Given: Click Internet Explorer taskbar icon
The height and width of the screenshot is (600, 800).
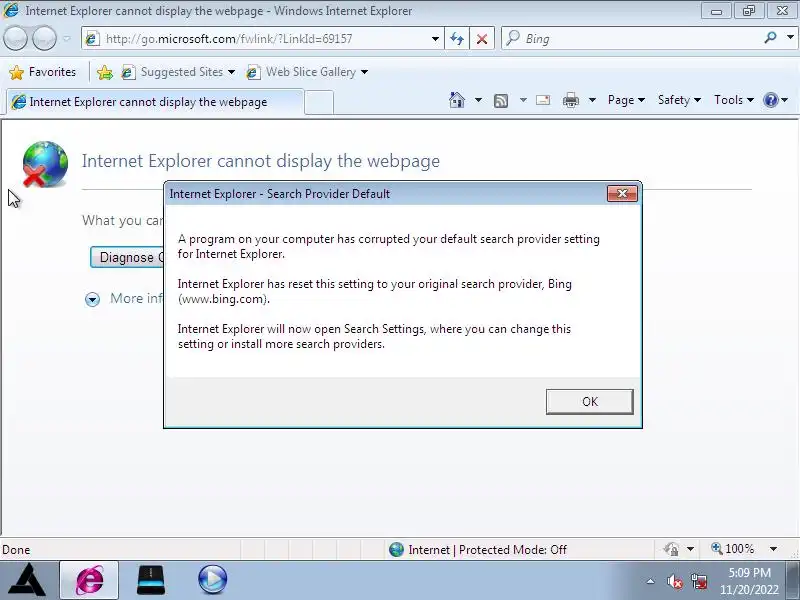Looking at the screenshot, I should tap(89, 580).
